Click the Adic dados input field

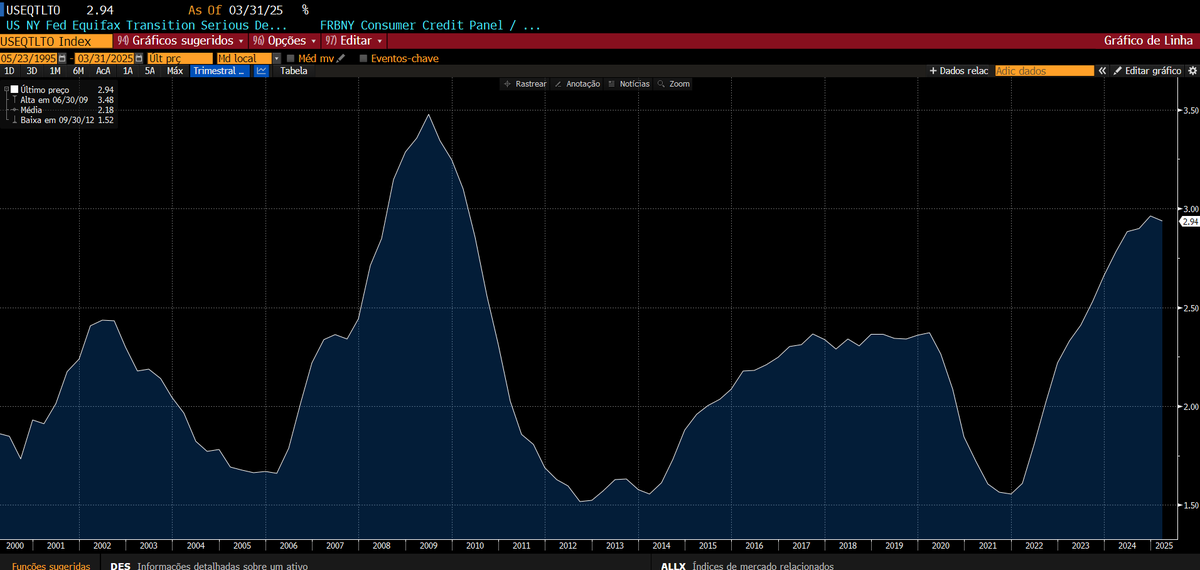pyautogui.click(x=1045, y=71)
